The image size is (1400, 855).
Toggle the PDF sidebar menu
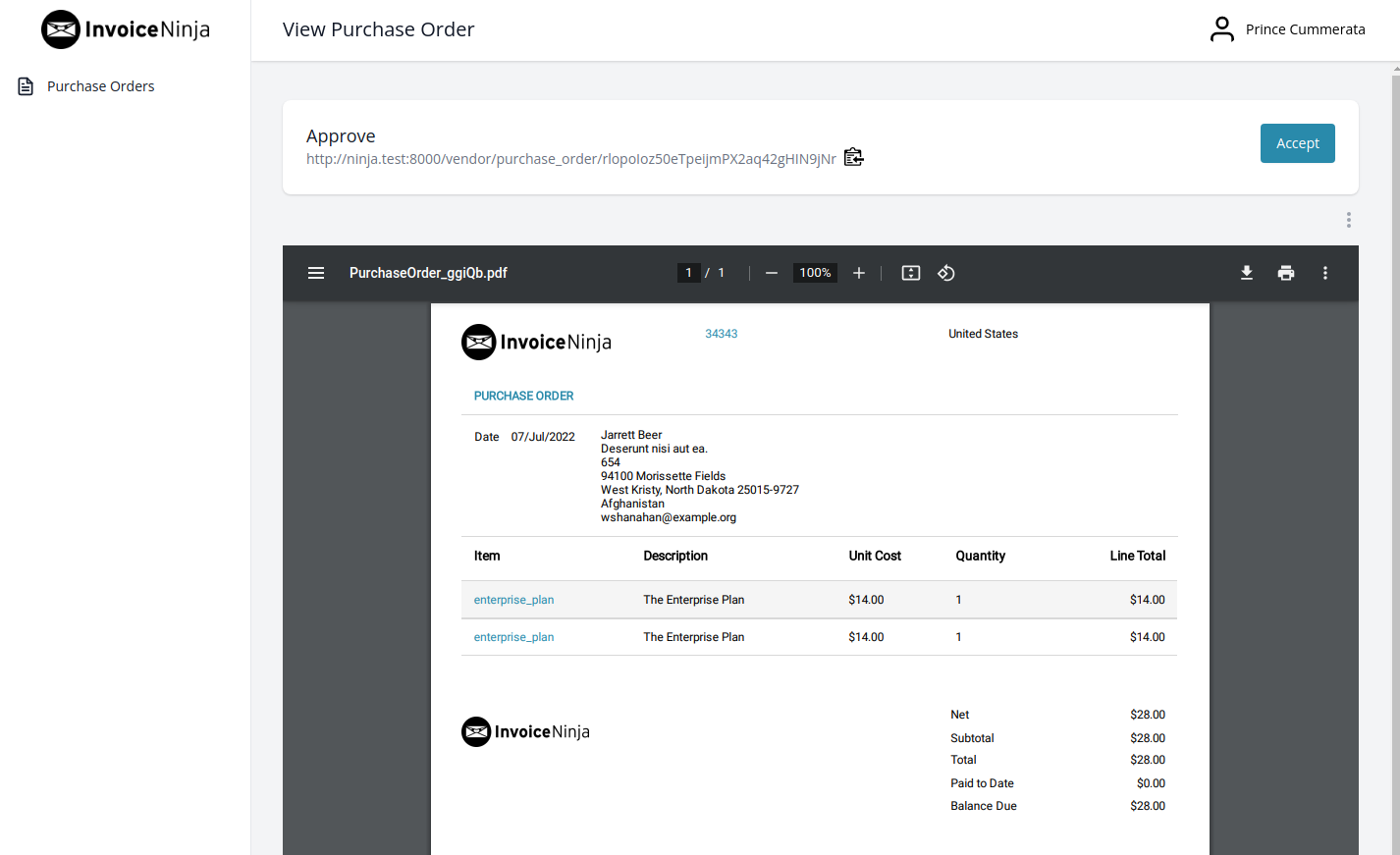point(316,273)
